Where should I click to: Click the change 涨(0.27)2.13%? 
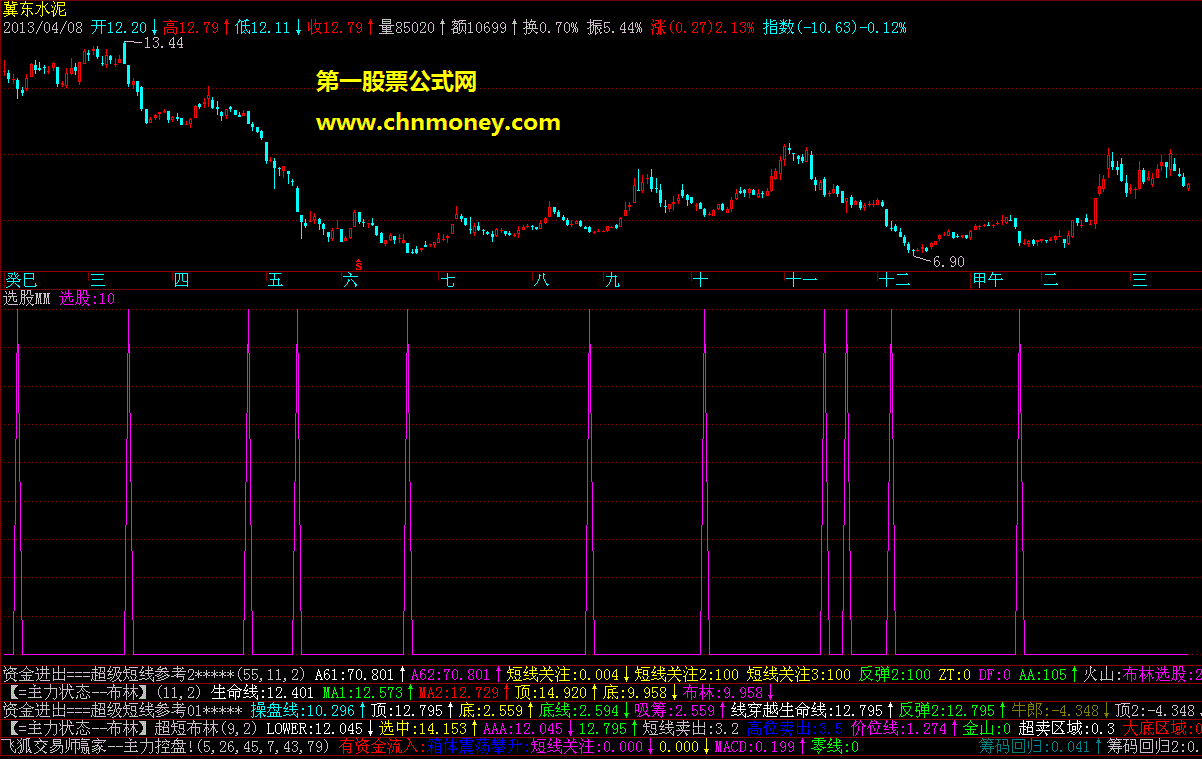703,27
